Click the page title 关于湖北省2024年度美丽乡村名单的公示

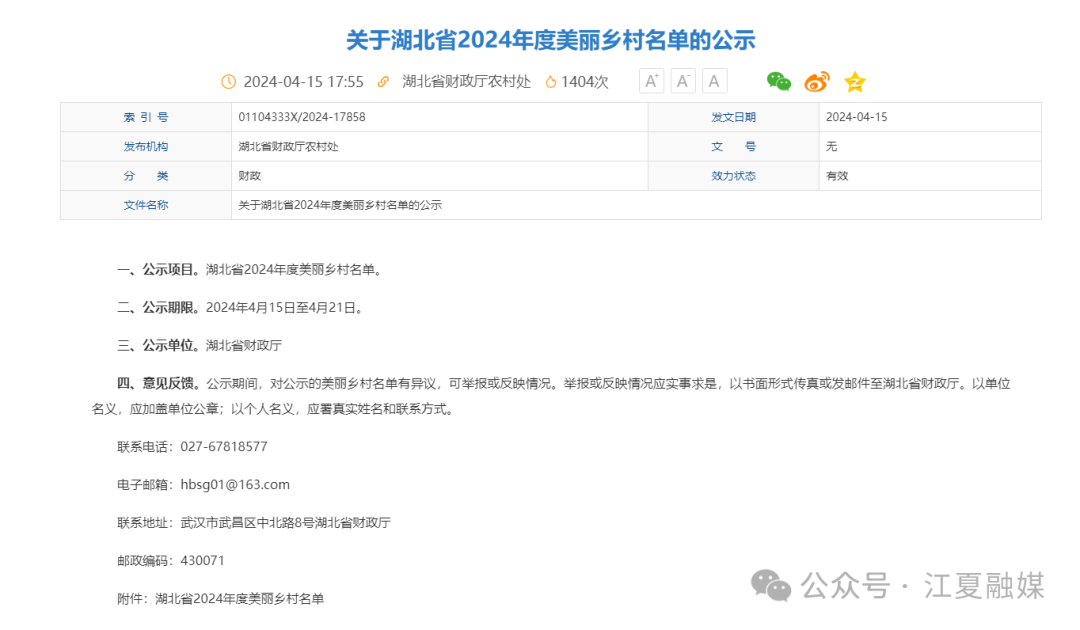click(x=550, y=40)
